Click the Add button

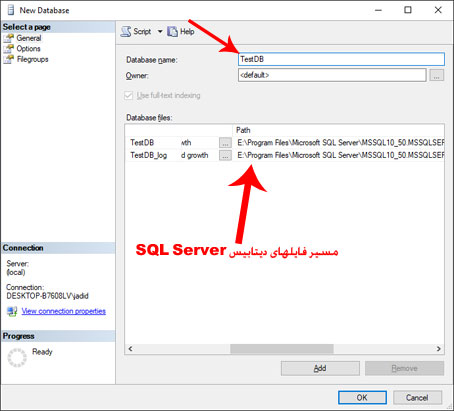(320, 368)
